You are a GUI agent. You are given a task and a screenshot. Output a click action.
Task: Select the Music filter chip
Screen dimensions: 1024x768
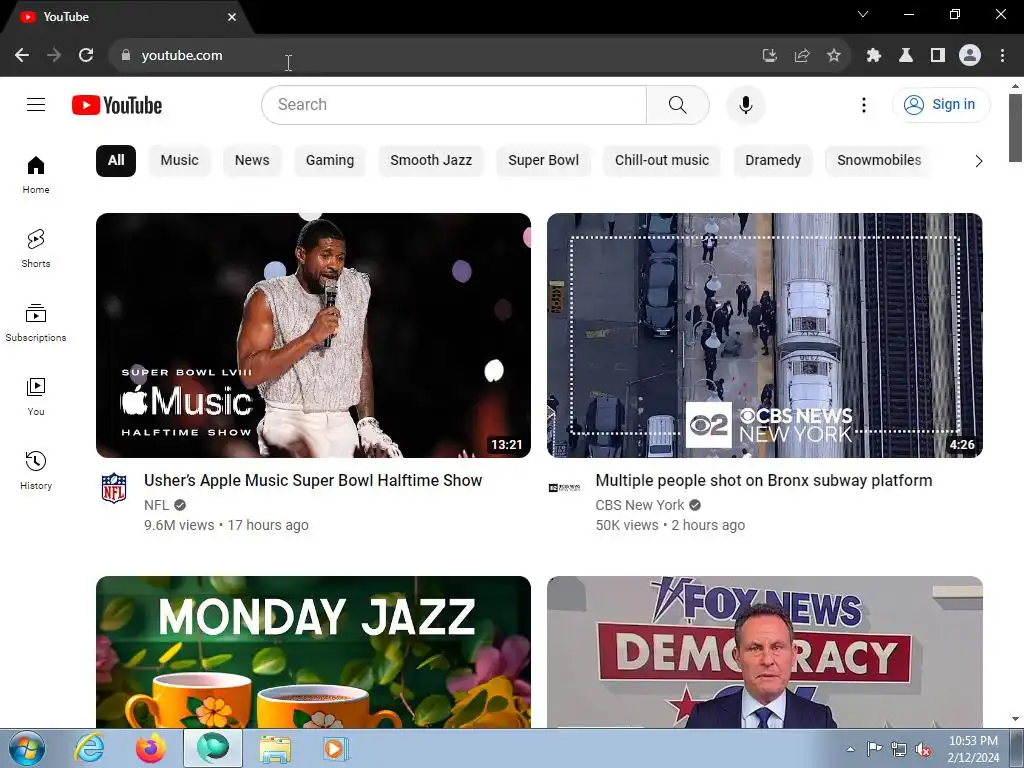180,161
